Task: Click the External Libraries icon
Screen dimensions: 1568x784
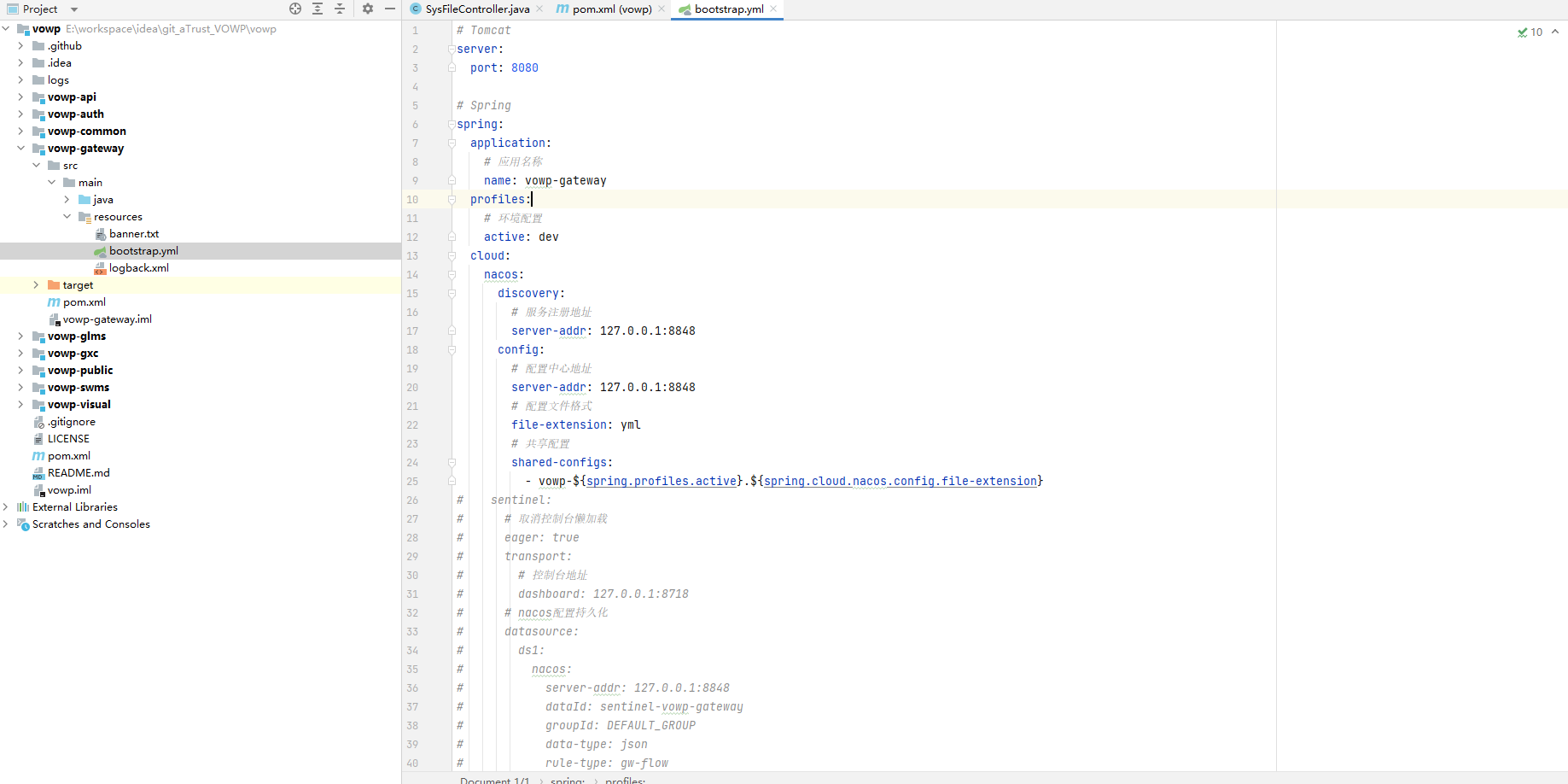Action: point(23,506)
